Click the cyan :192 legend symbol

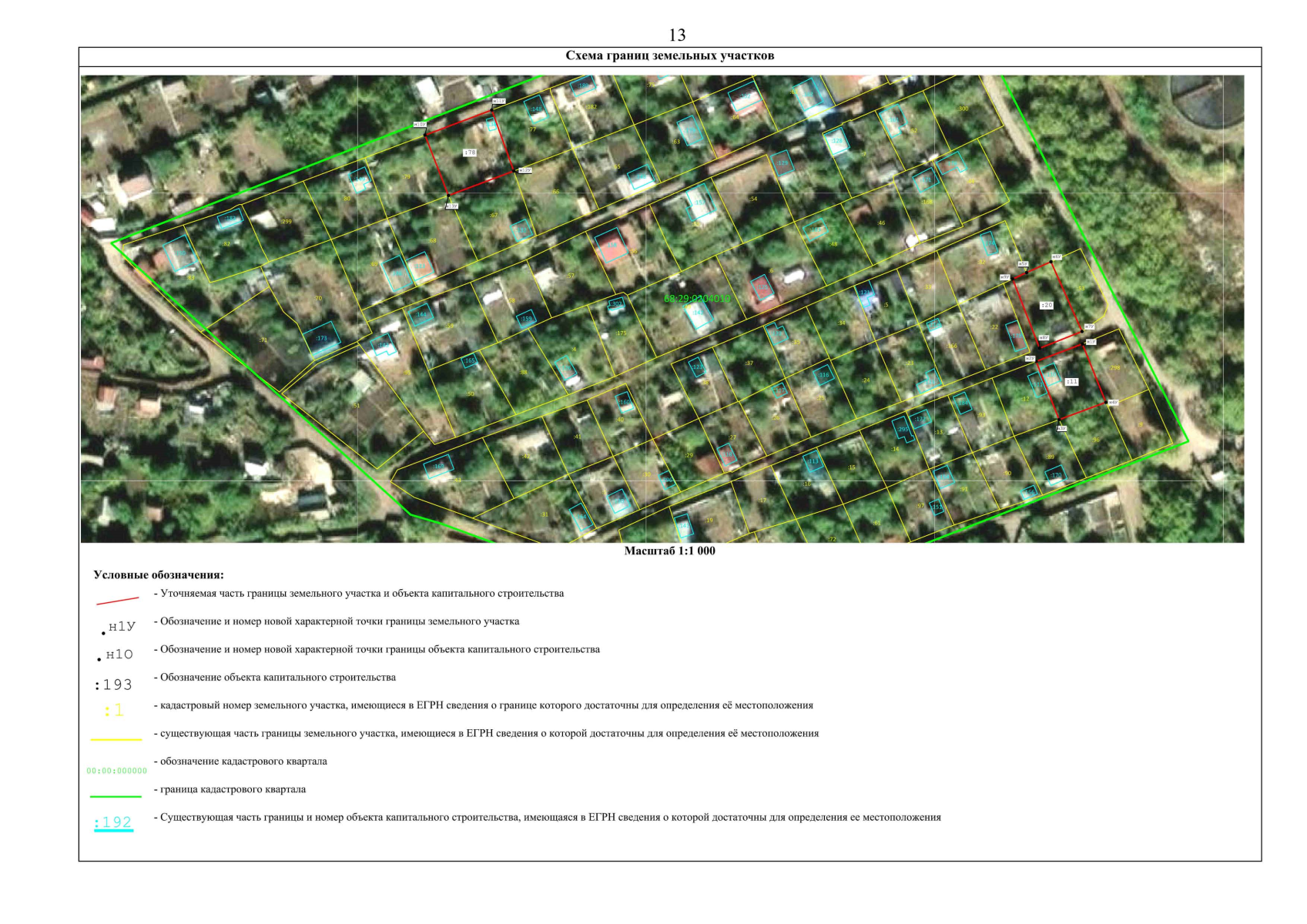coord(113,822)
